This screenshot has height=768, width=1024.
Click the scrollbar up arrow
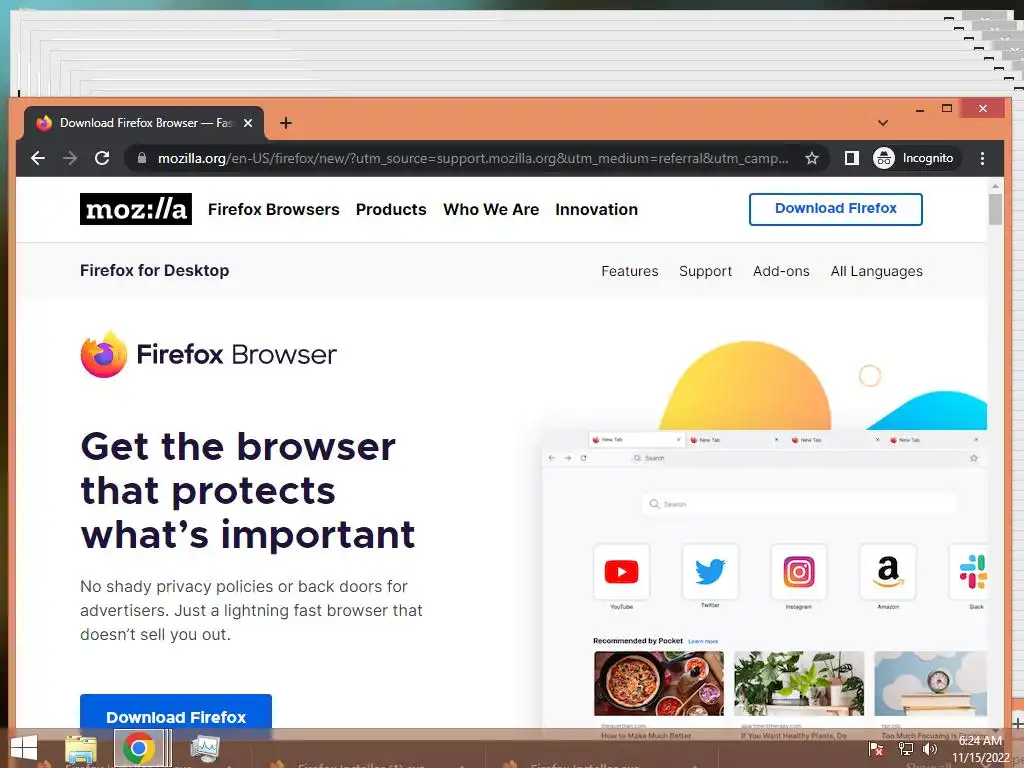pos(995,186)
